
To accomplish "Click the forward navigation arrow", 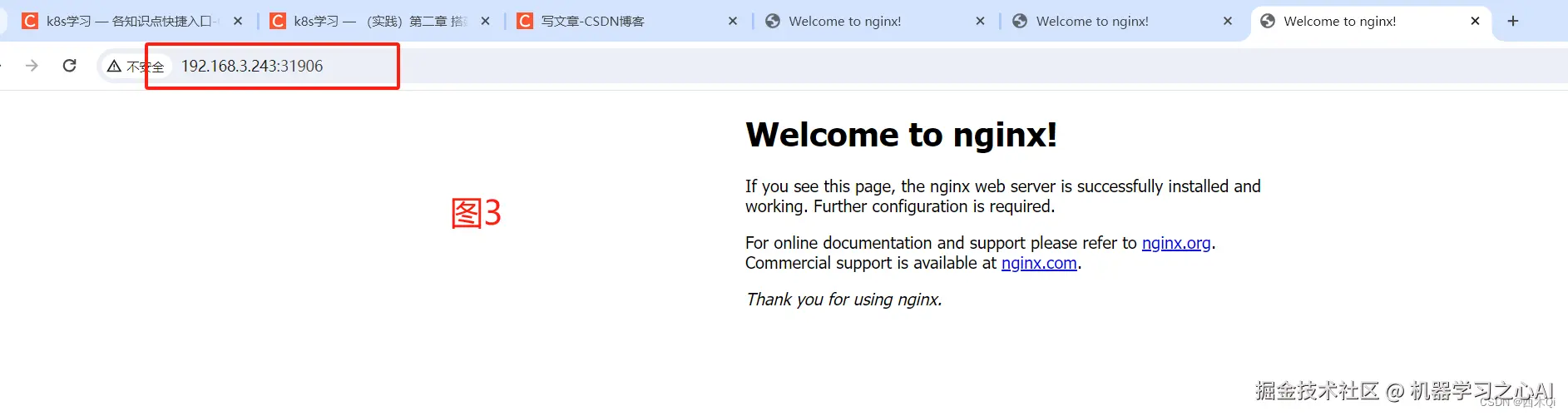I will pos(32,66).
